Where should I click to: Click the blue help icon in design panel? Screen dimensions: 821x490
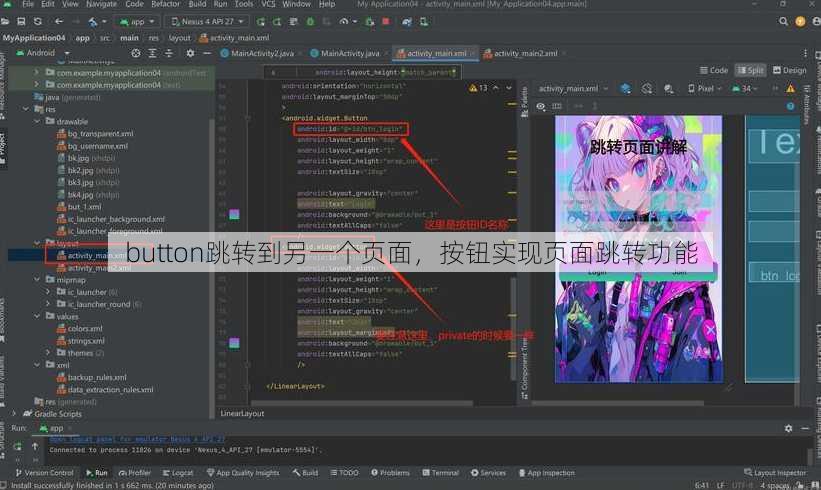coord(791,106)
